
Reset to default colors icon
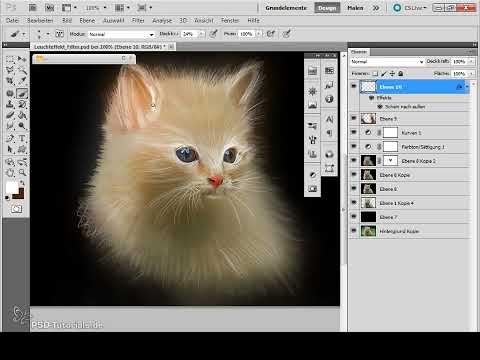pos(7,198)
